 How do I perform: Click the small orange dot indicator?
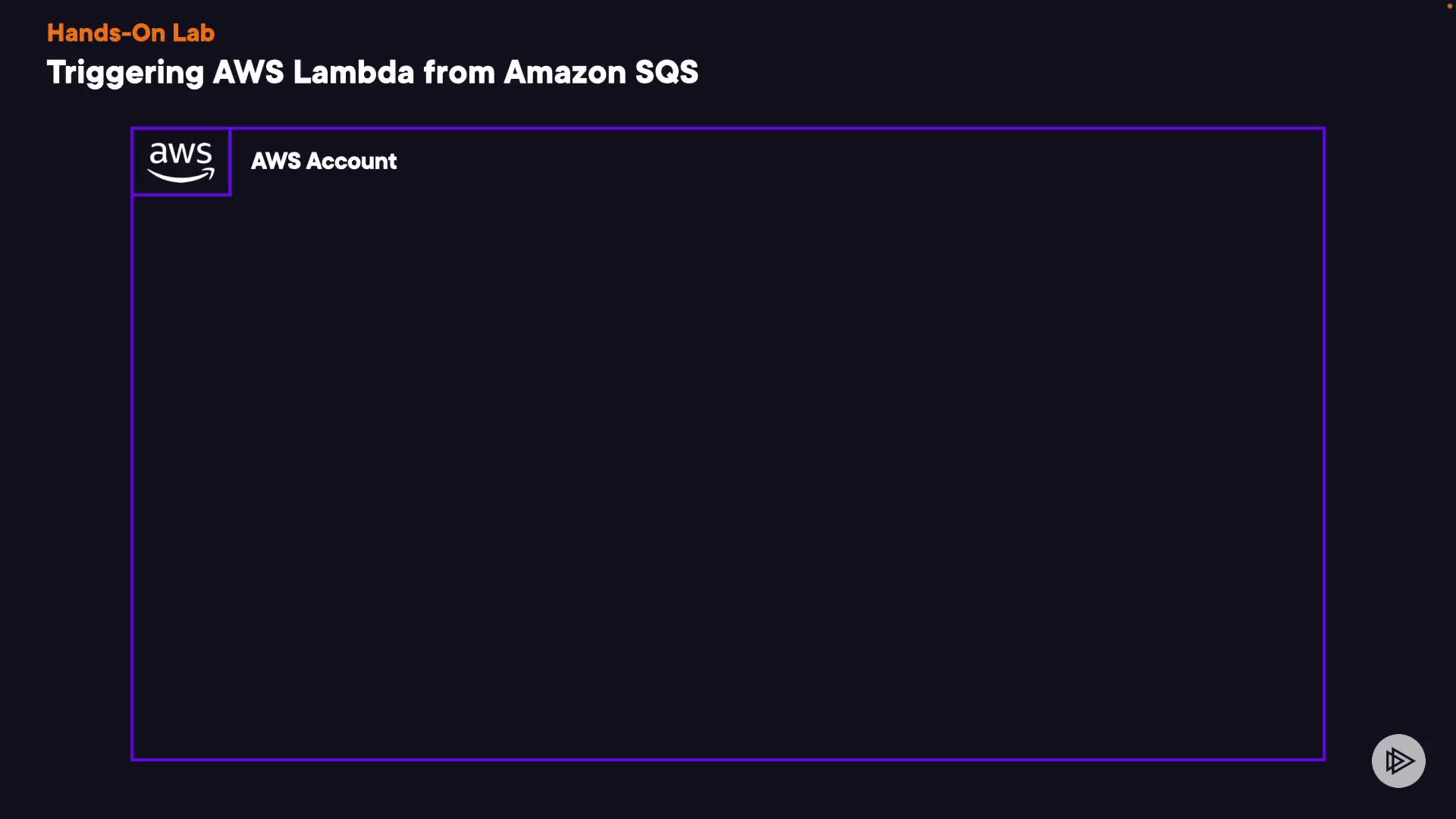coord(1449,6)
